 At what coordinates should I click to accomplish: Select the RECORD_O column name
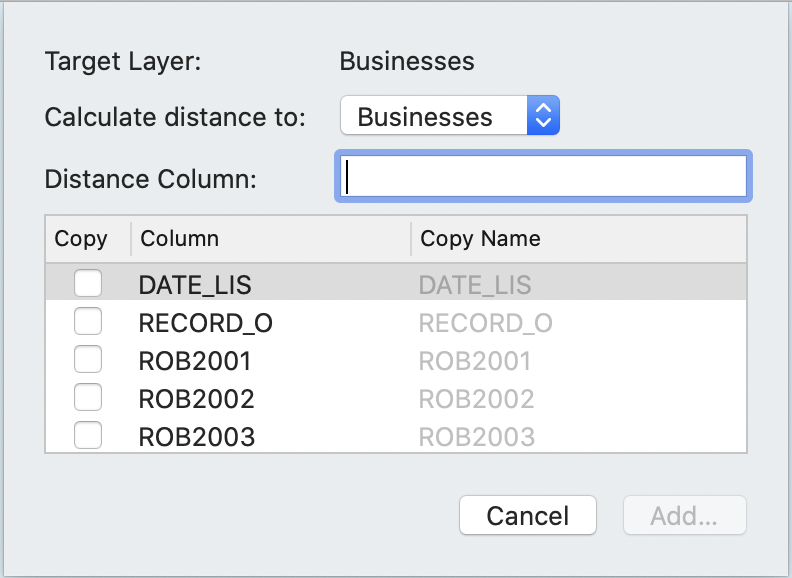206,323
